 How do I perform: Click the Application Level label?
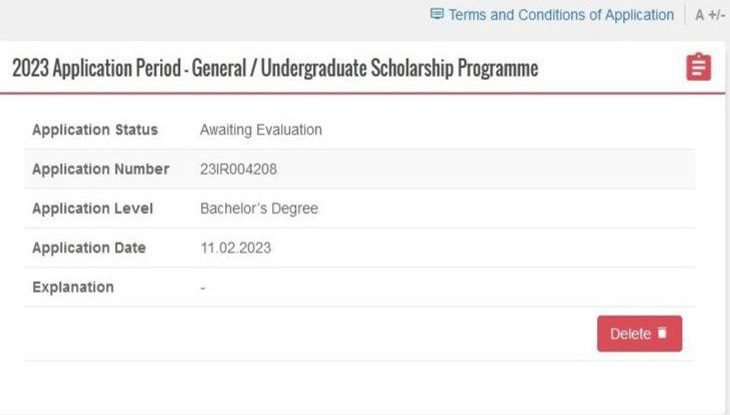point(92,209)
